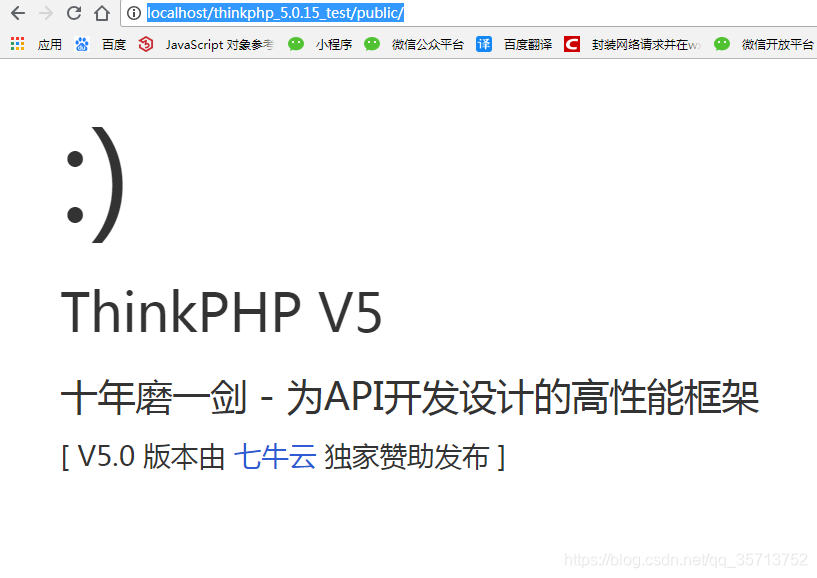Image resolution: width=817 pixels, height=578 pixels.
Task: Click the localhost URL address field
Action: pyautogui.click(x=469, y=13)
